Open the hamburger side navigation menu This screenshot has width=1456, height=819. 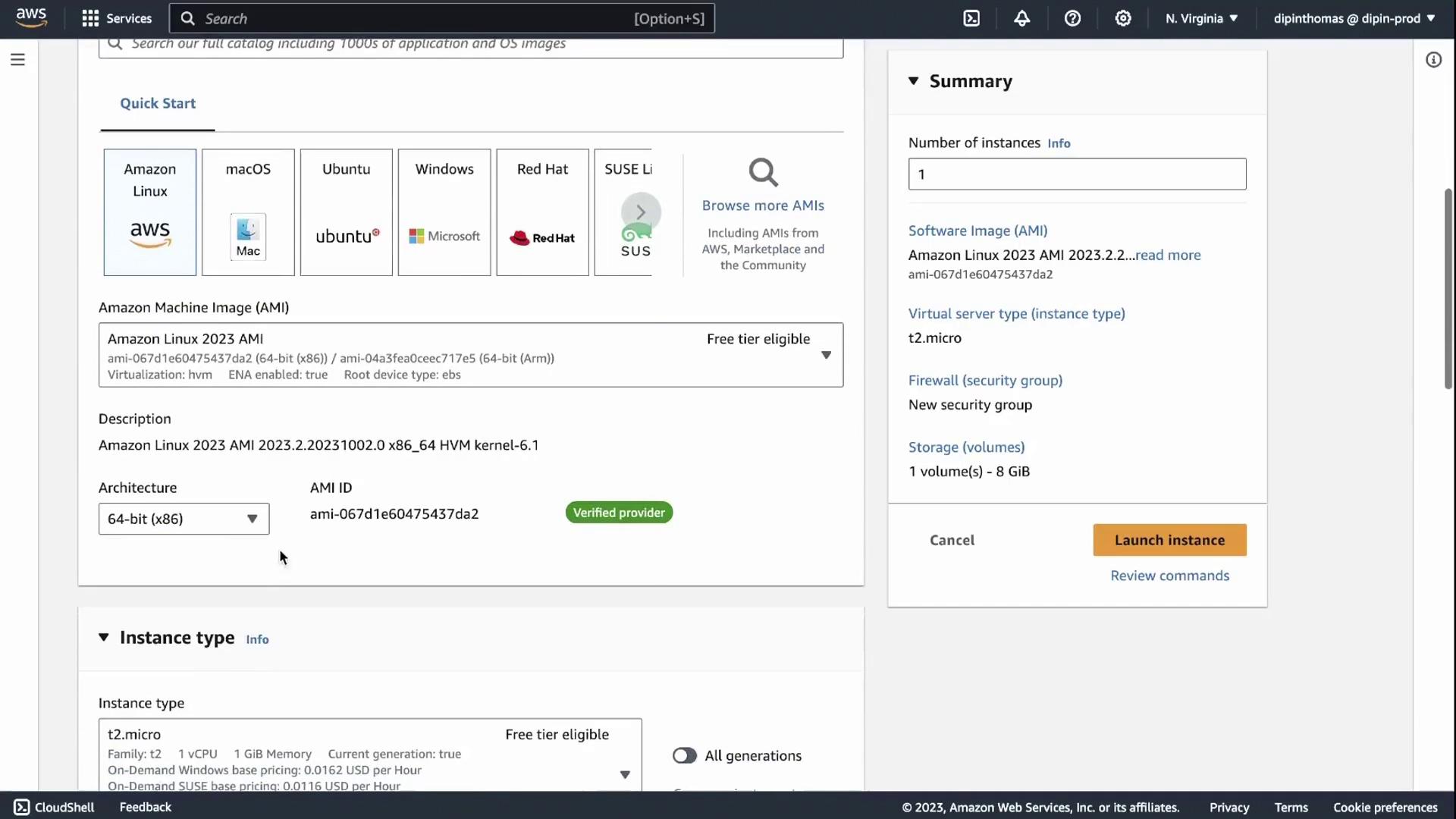point(17,59)
